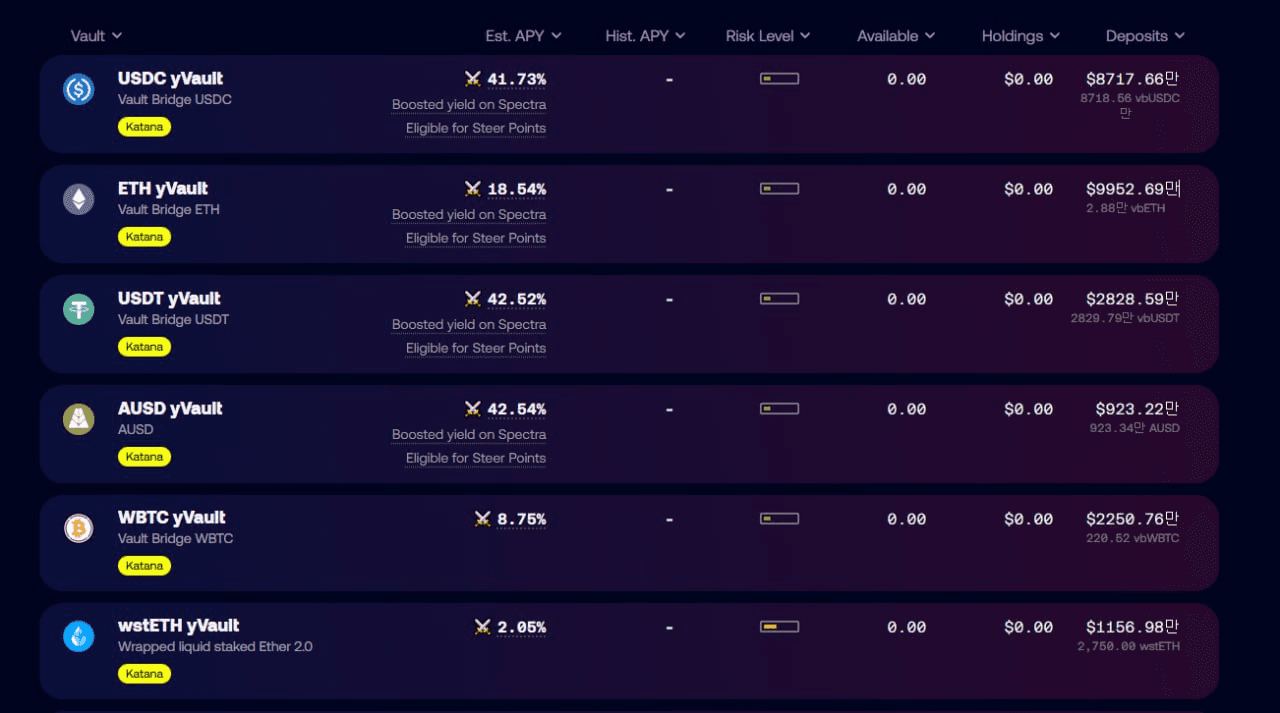This screenshot has height=713, width=1280.
Task: Click Katana badge on wstETH yVault
Action: [144, 674]
